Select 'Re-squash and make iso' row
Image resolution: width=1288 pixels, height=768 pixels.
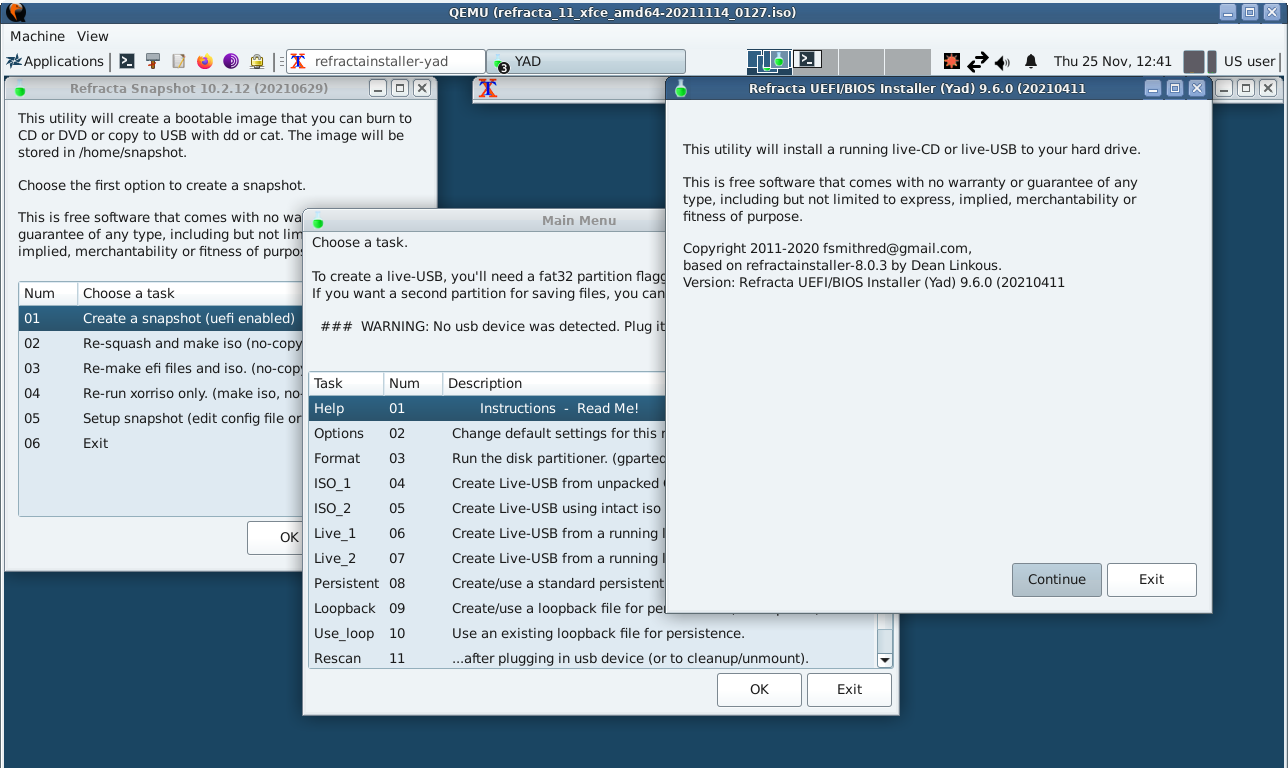pyautogui.click(x=161, y=343)
